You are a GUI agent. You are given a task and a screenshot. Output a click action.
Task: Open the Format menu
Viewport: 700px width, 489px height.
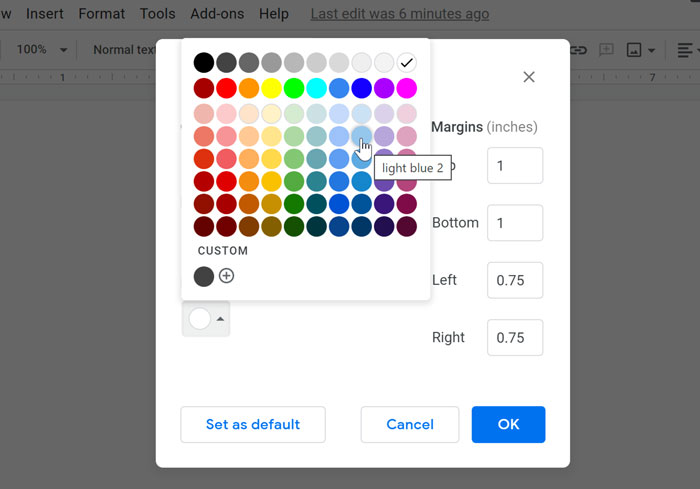[x=101, y=14]
